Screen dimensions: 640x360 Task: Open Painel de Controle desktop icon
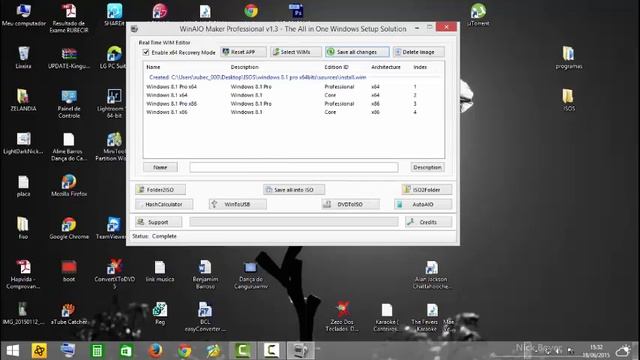click(x=69, y=103)
